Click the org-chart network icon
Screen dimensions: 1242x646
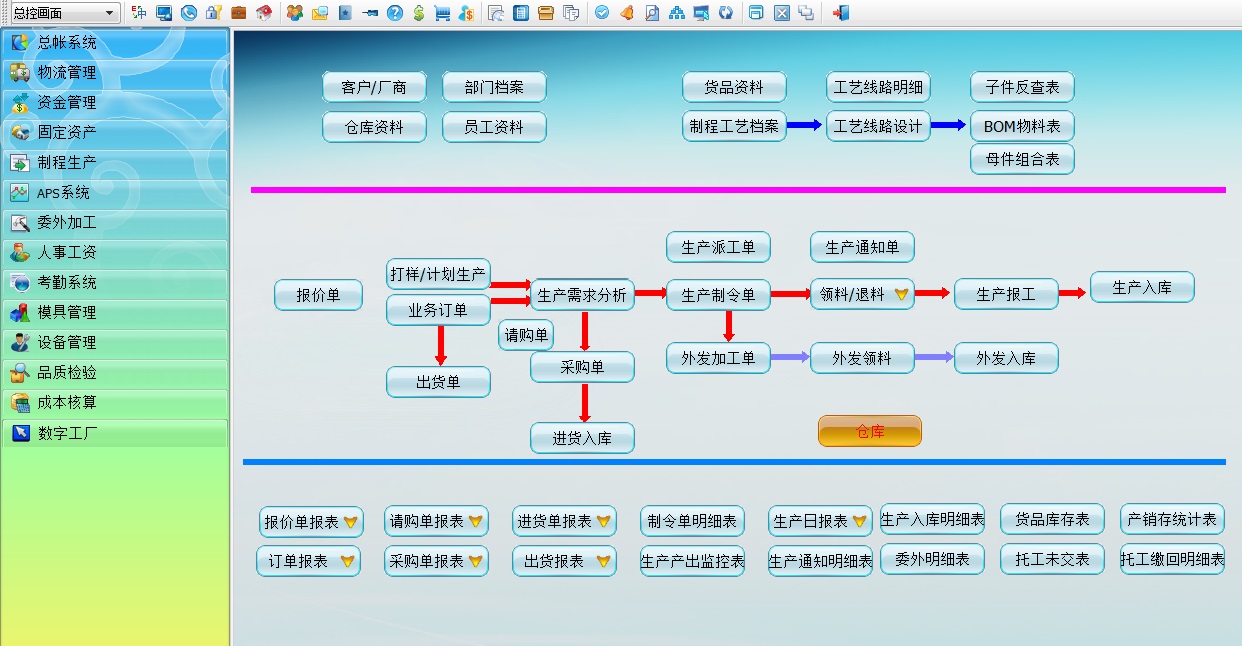[677, 13]
